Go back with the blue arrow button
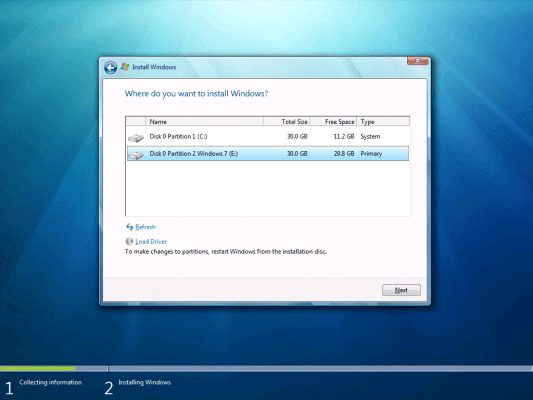 point(110,68)
